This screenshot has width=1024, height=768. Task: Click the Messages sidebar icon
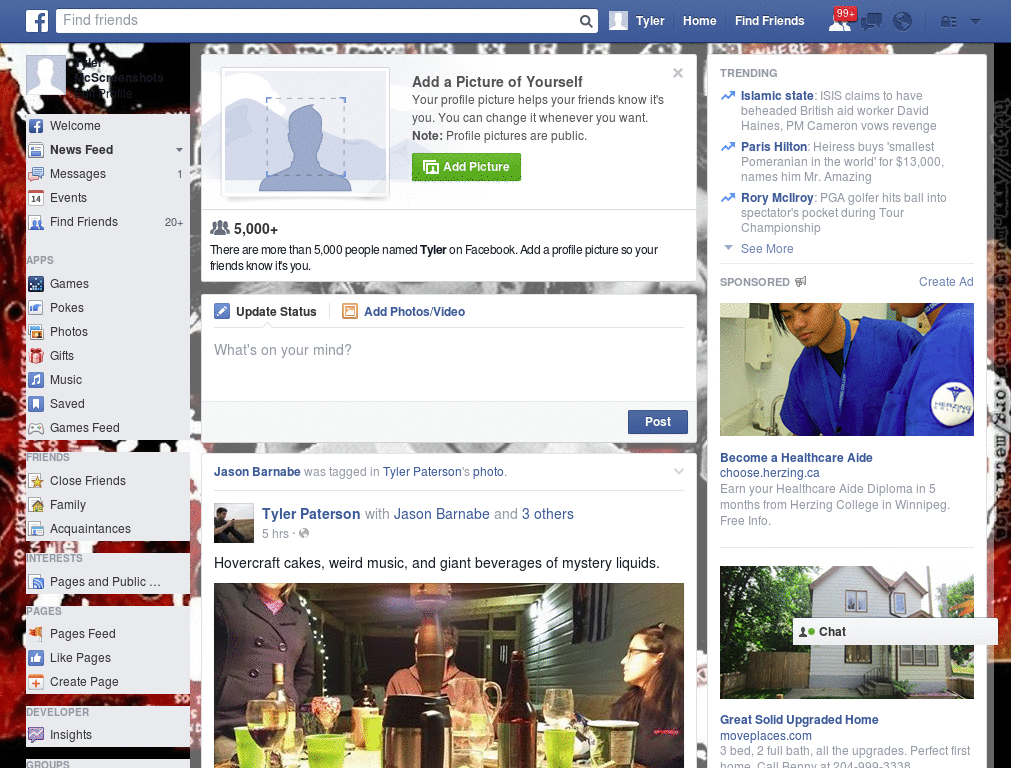[x=36, y=174]
